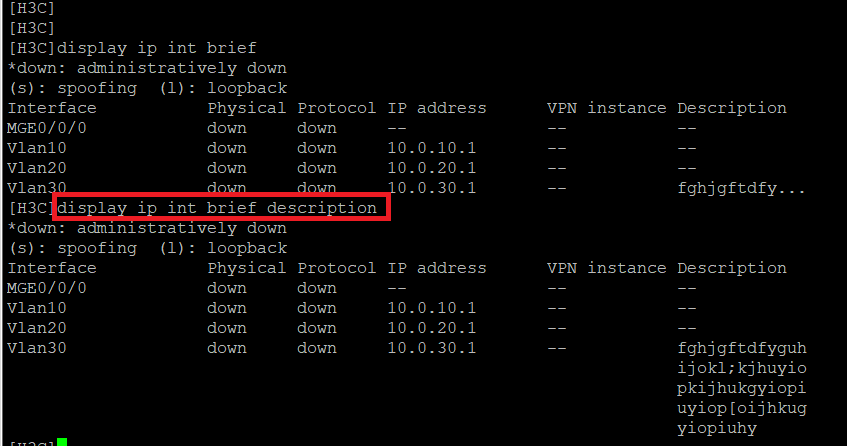Click the last description line yiopiuhy
This screenshot has width=847, height=446.
[717, 428]
